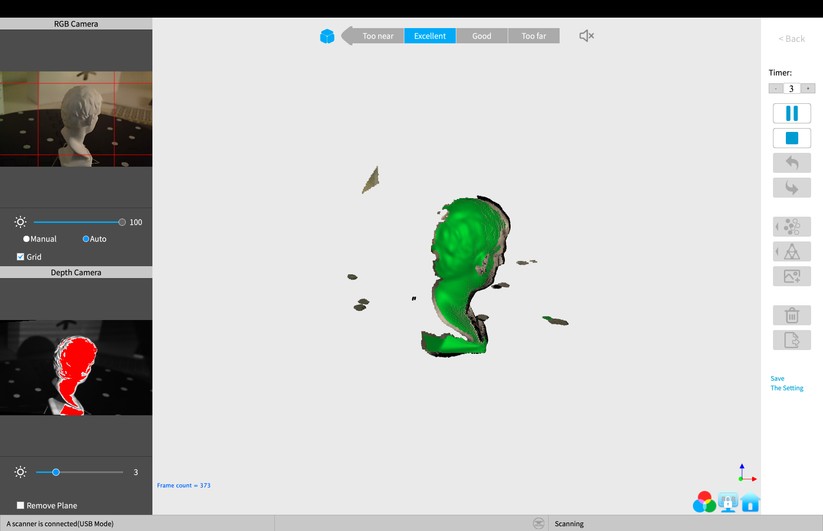Enable the Remove Plane checkbox
This screenshot has height=531, width=823.
pos(20,505)
